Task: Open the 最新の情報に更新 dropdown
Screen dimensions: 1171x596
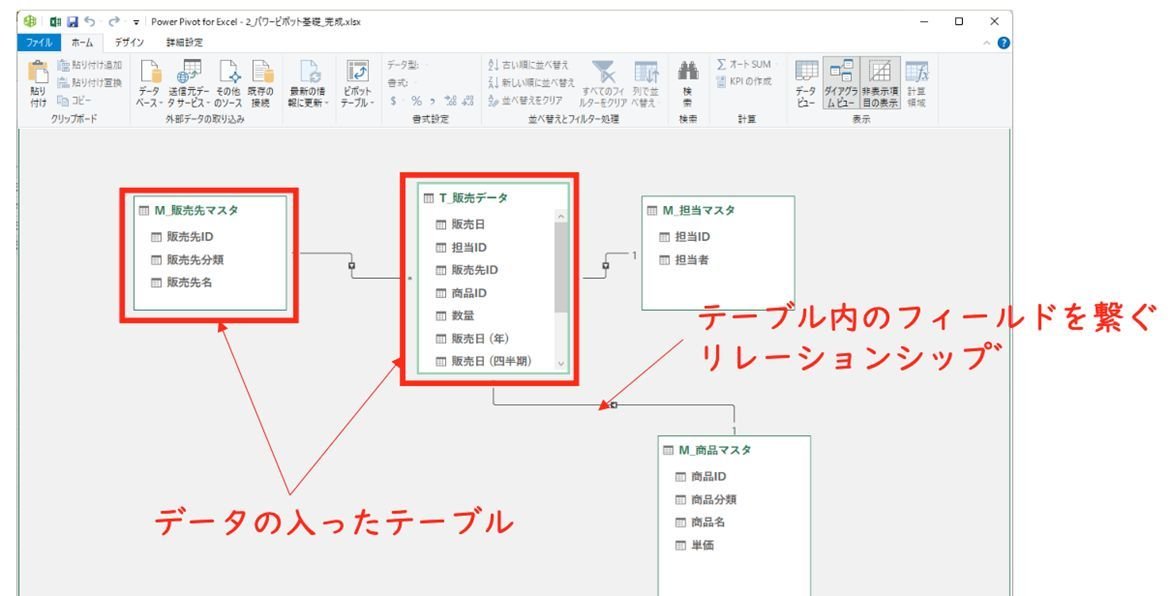Action: 308,84
